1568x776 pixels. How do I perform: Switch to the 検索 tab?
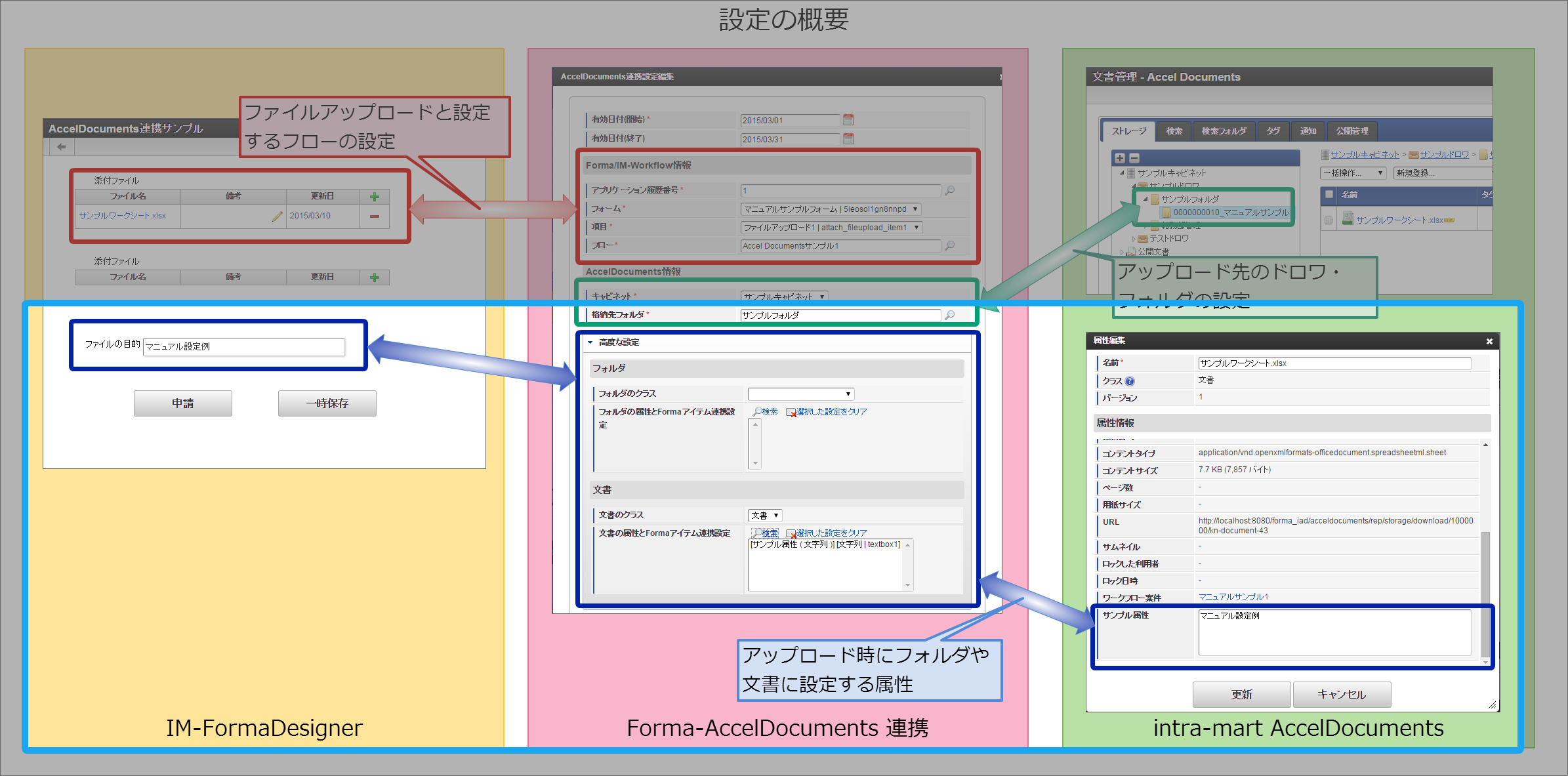pos(1174,131)
